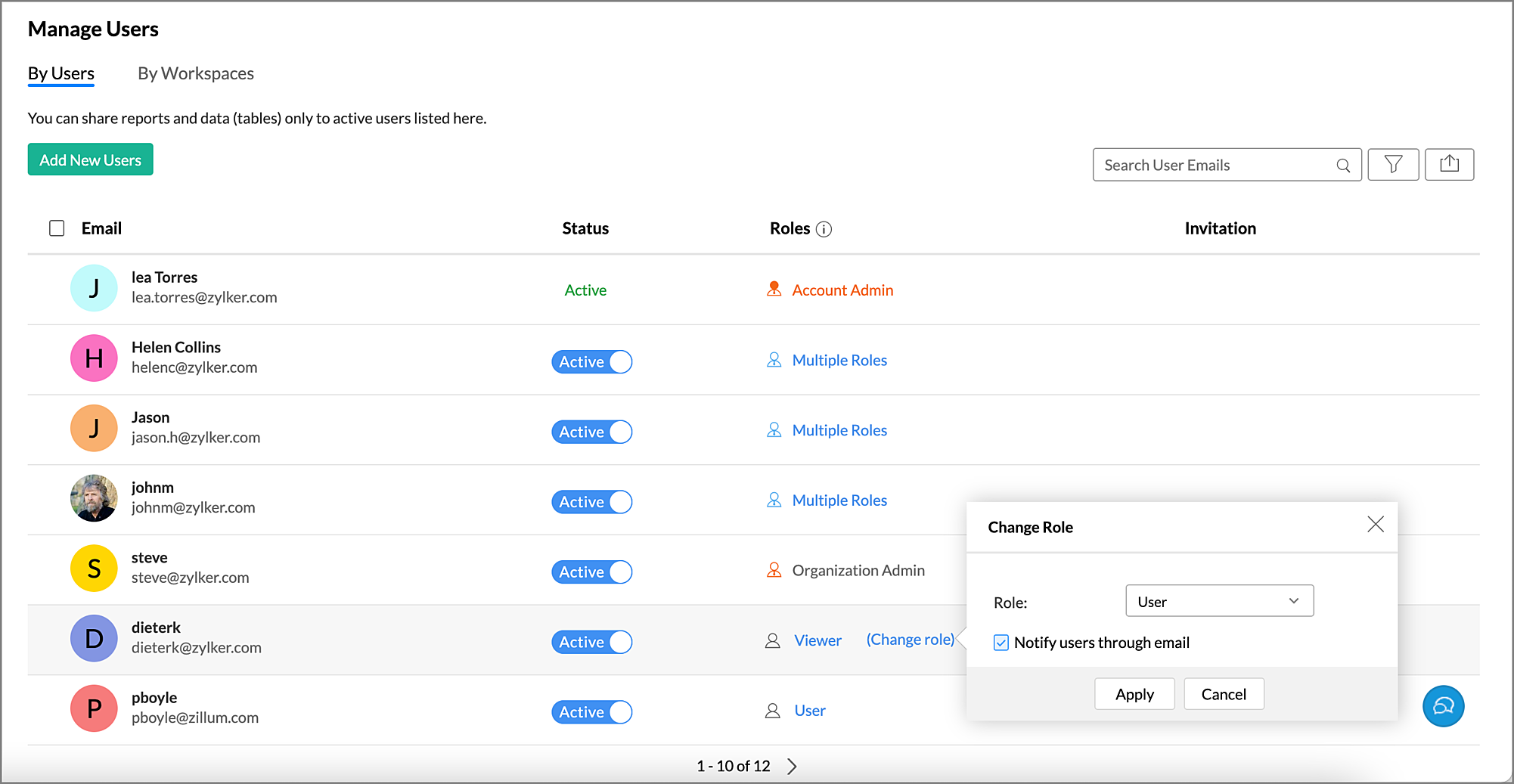Check the select-all Email checkbox
The image size is (1514, 784).
tap(57, 228)
